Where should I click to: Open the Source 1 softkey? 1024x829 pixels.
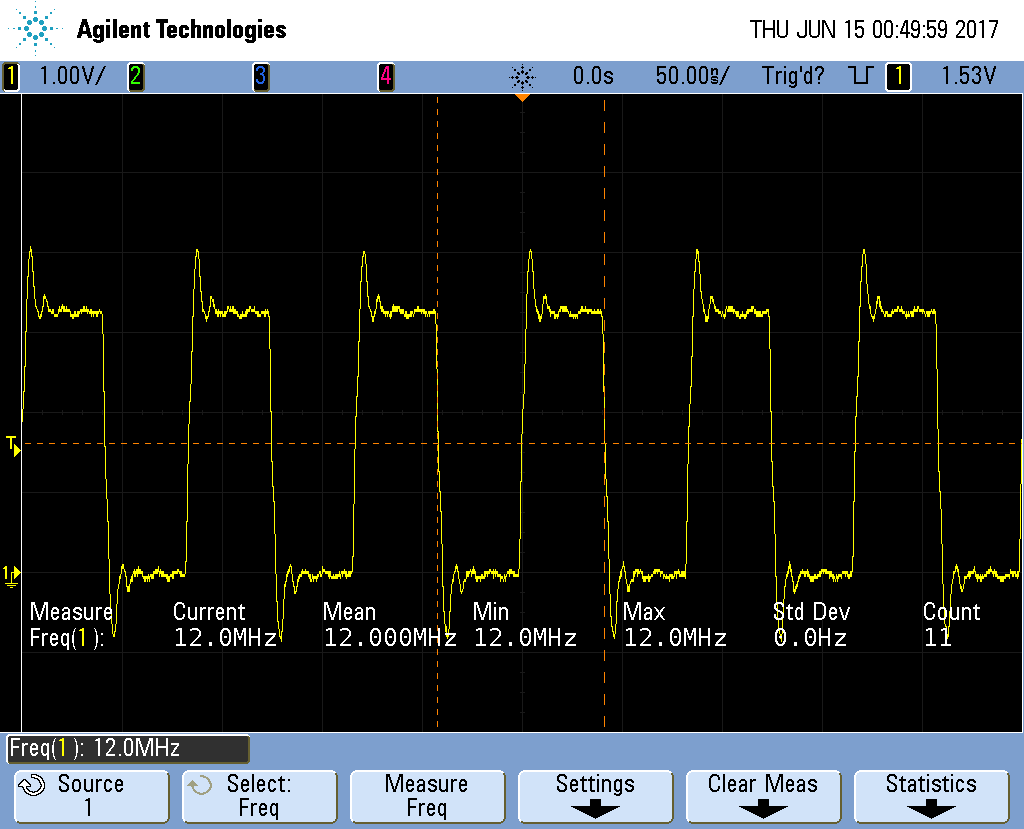tap(91, 796)
